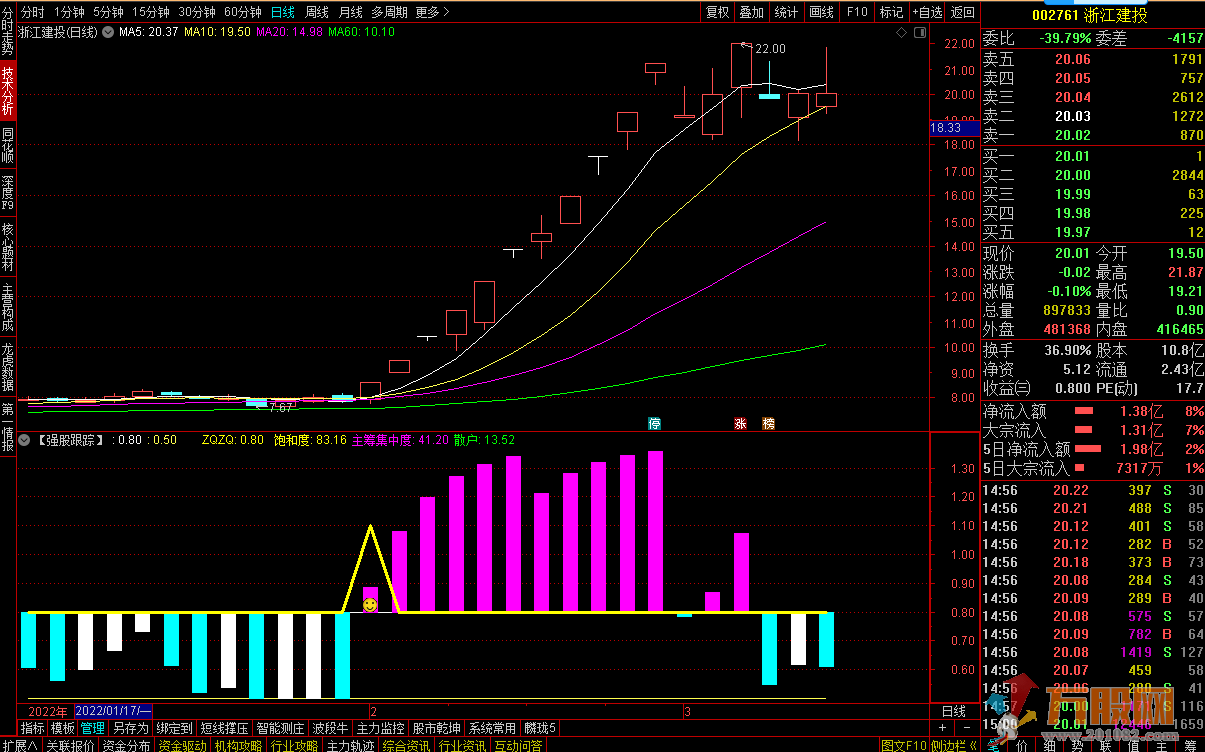Toggle 复权 price adjustment
The image size is (1205, 752).
click(717, 12)
